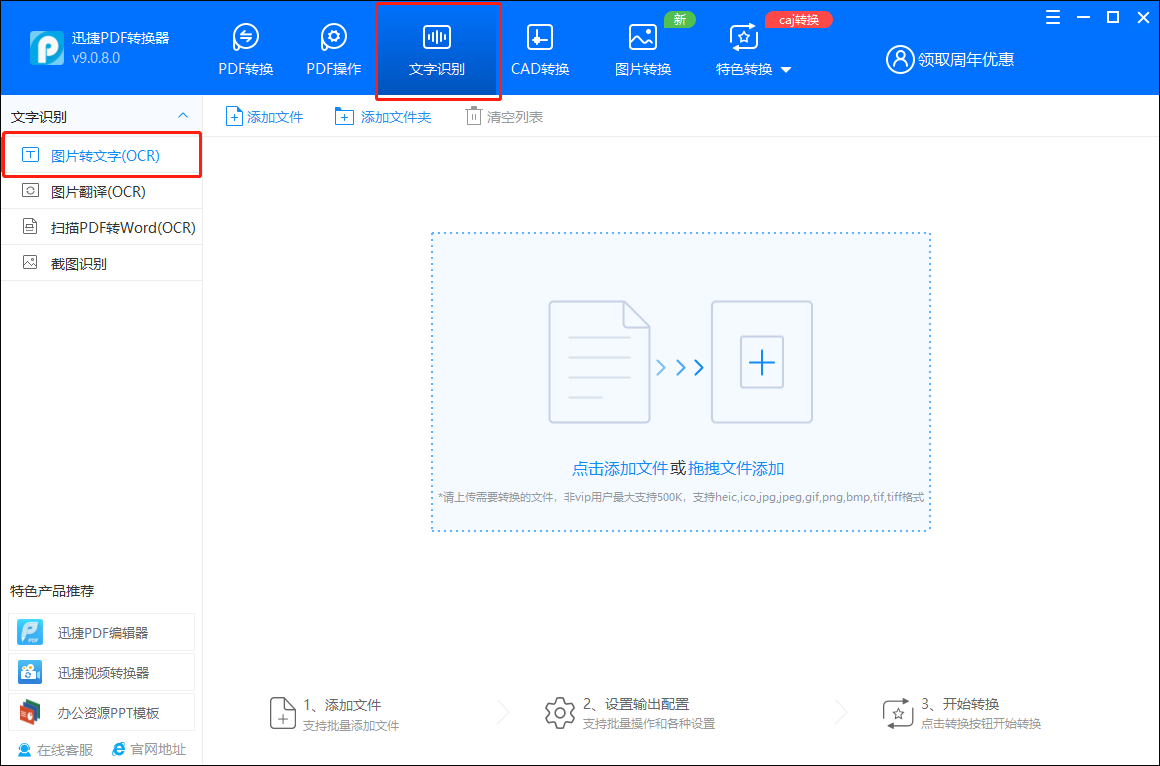Click the 图片转文字 sidebar icon
Image resolution: width=1160 pixels, height=766 pixels.
(30, 155)
